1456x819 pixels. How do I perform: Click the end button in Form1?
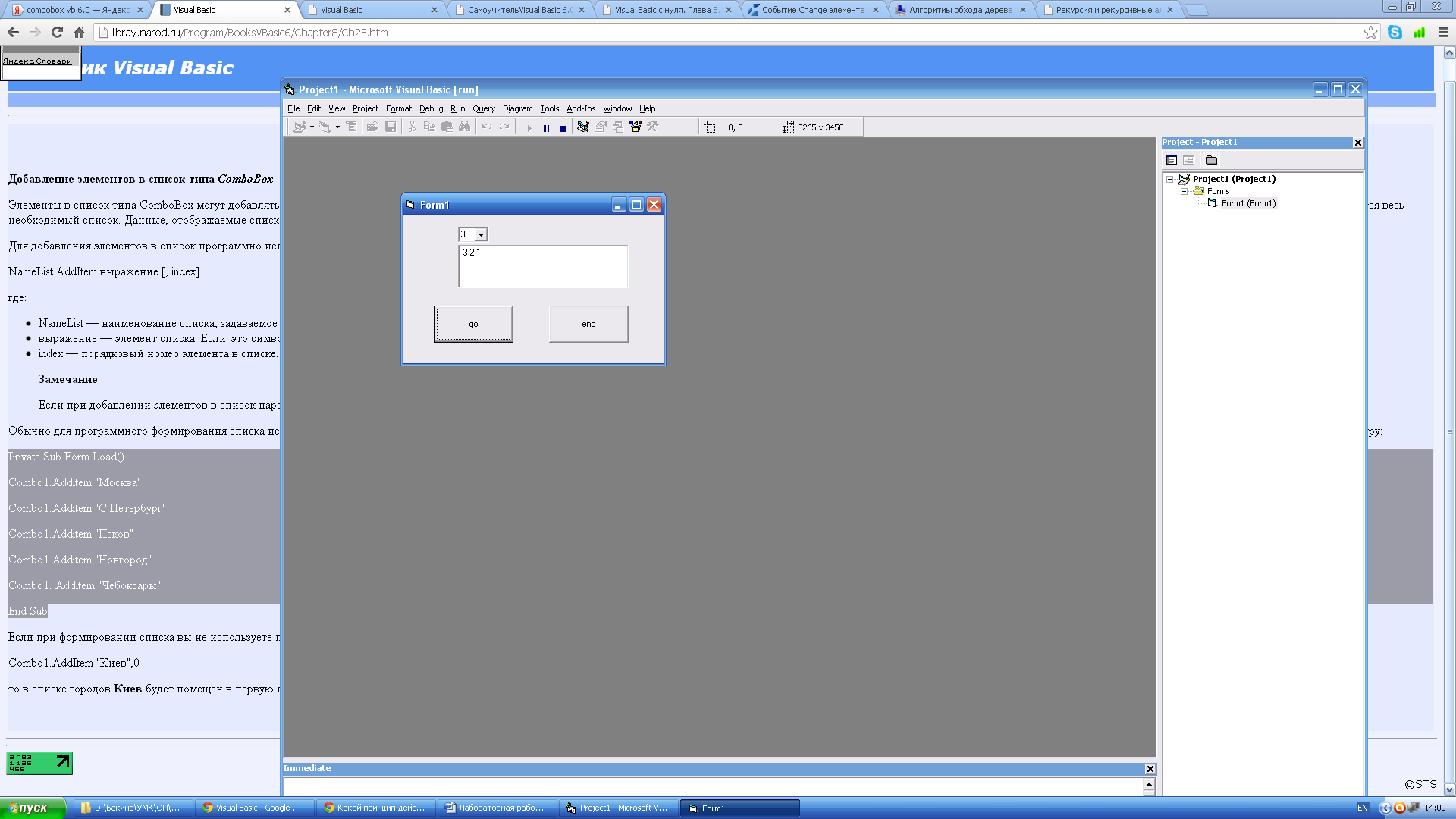pos(588,324)
